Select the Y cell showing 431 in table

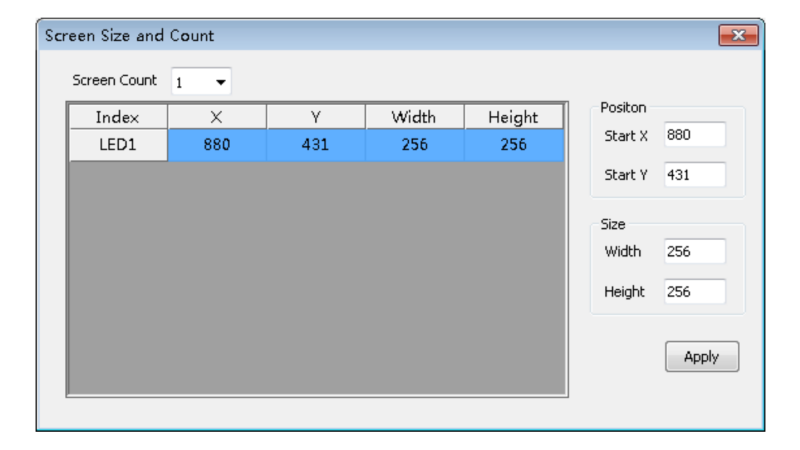pos(315,144)
